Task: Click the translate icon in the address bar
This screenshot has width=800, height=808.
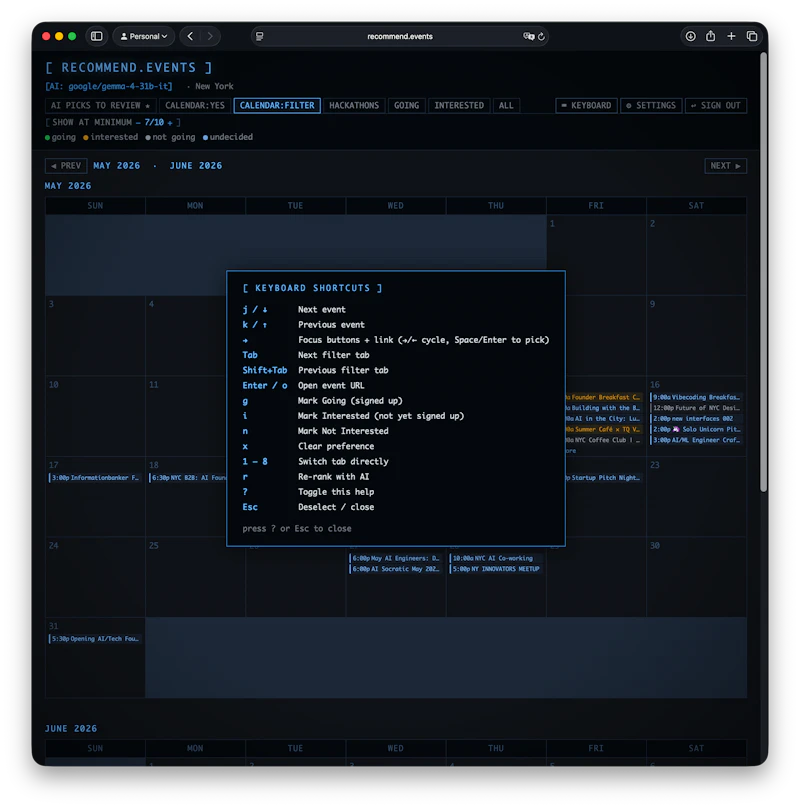Action: click(x=528, y=36)
